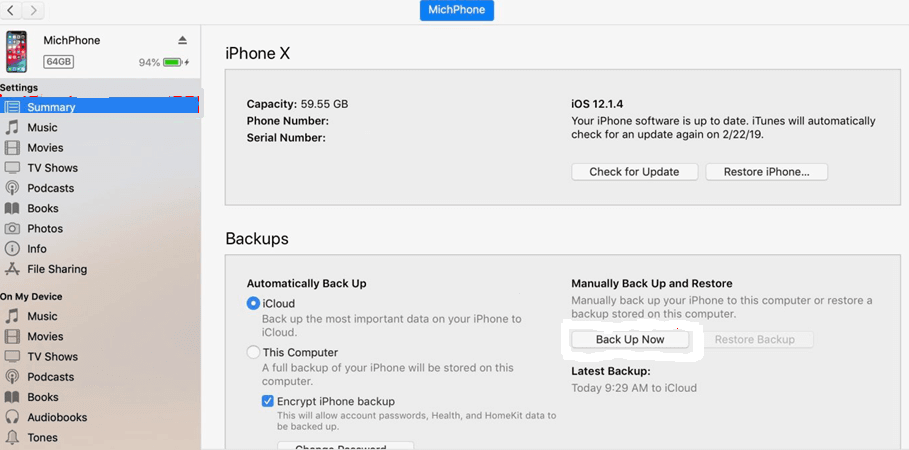This screenshot has width=909, height=450.
Task: Click the Tones bell icon
Action: click(12, 438)
